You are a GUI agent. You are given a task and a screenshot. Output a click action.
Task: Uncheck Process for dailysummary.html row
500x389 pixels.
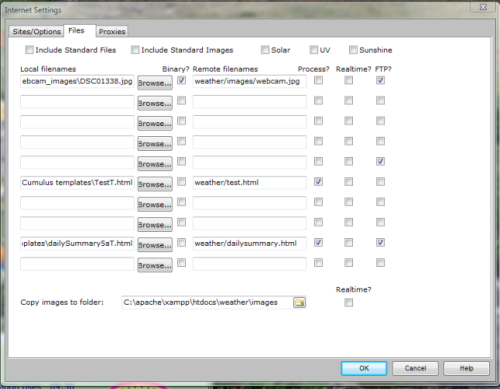[318, 242]
